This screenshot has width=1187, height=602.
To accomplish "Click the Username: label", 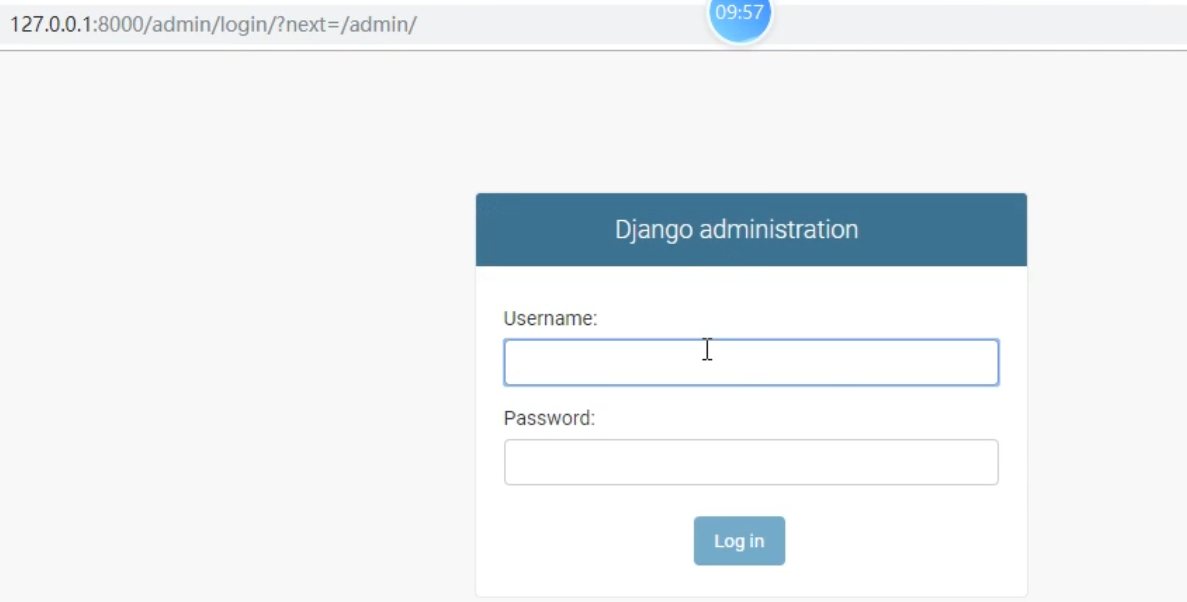I will (x=550, y=319).
